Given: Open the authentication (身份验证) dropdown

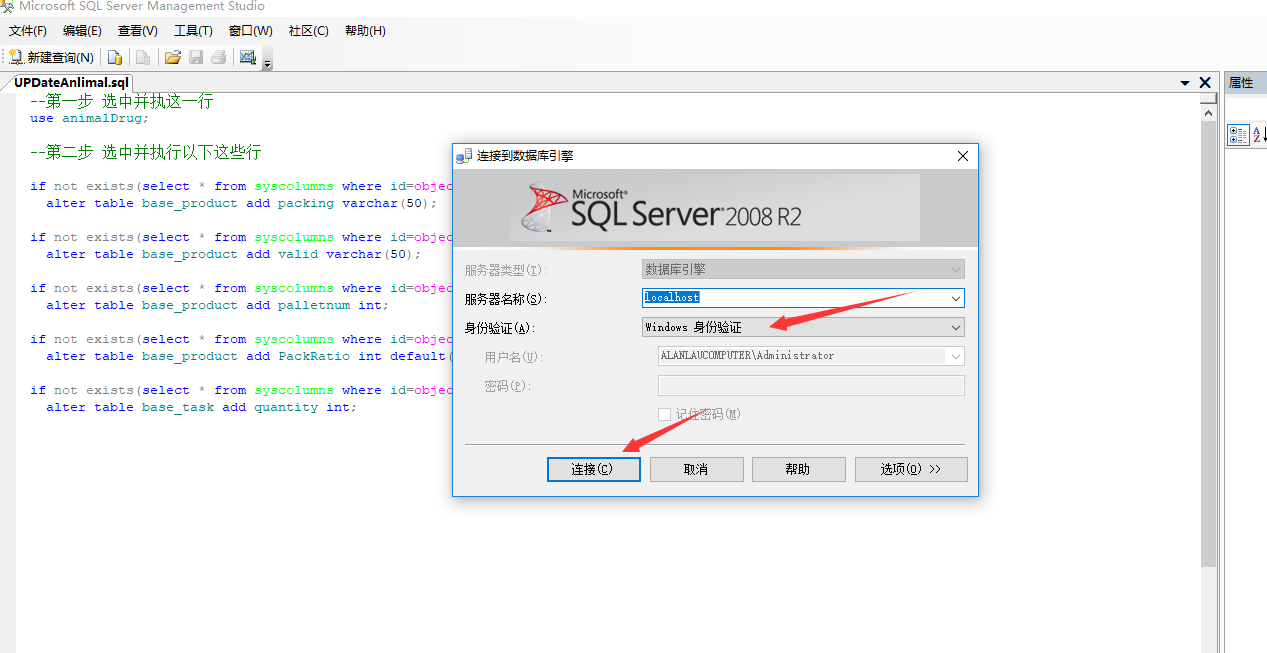Looking at the screenshot, I should [x=803, y=327].
